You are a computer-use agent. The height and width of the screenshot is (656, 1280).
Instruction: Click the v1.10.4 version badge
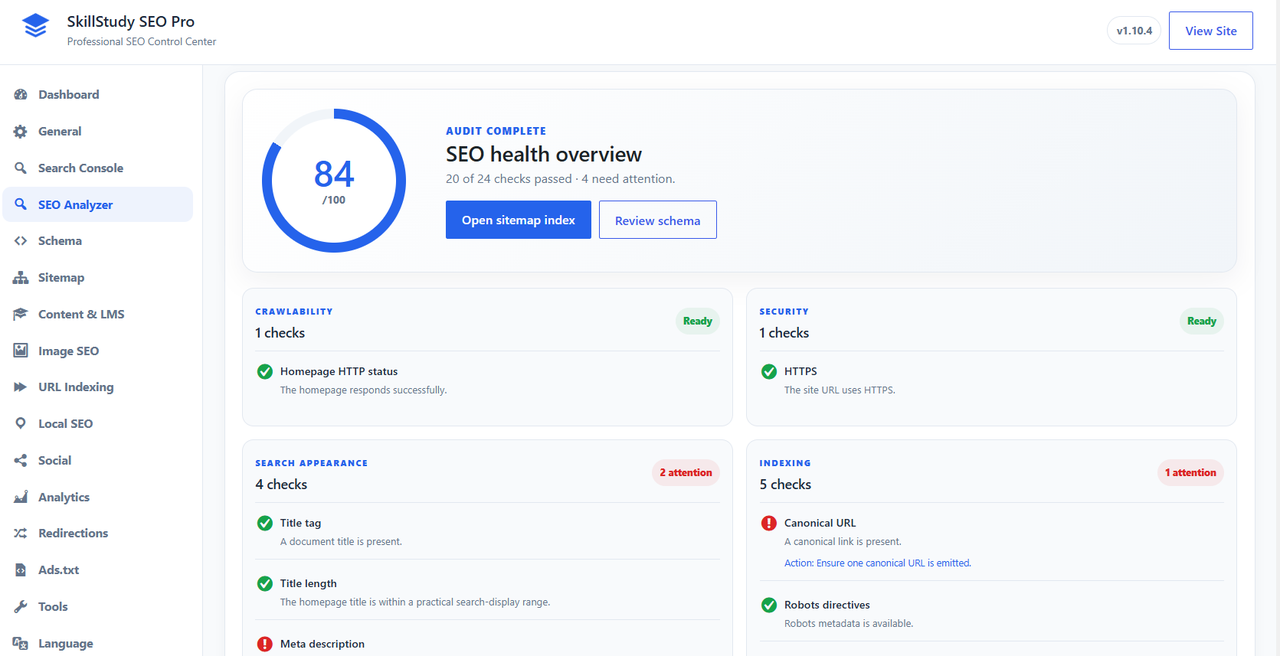1134,31
